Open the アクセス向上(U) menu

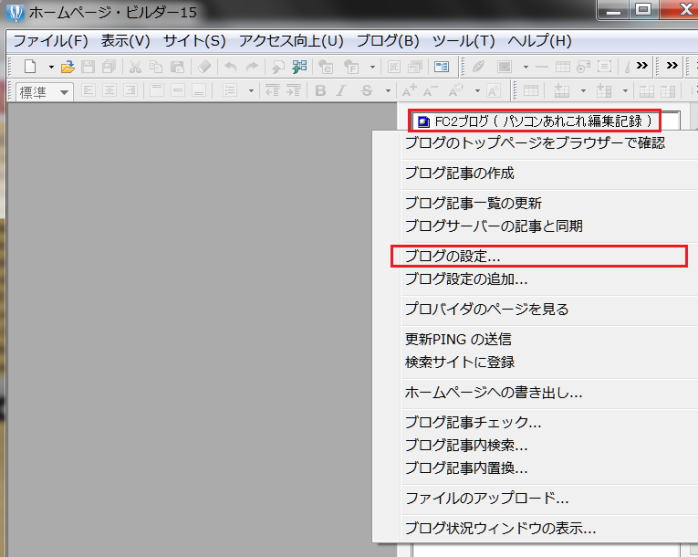point(291,41)
